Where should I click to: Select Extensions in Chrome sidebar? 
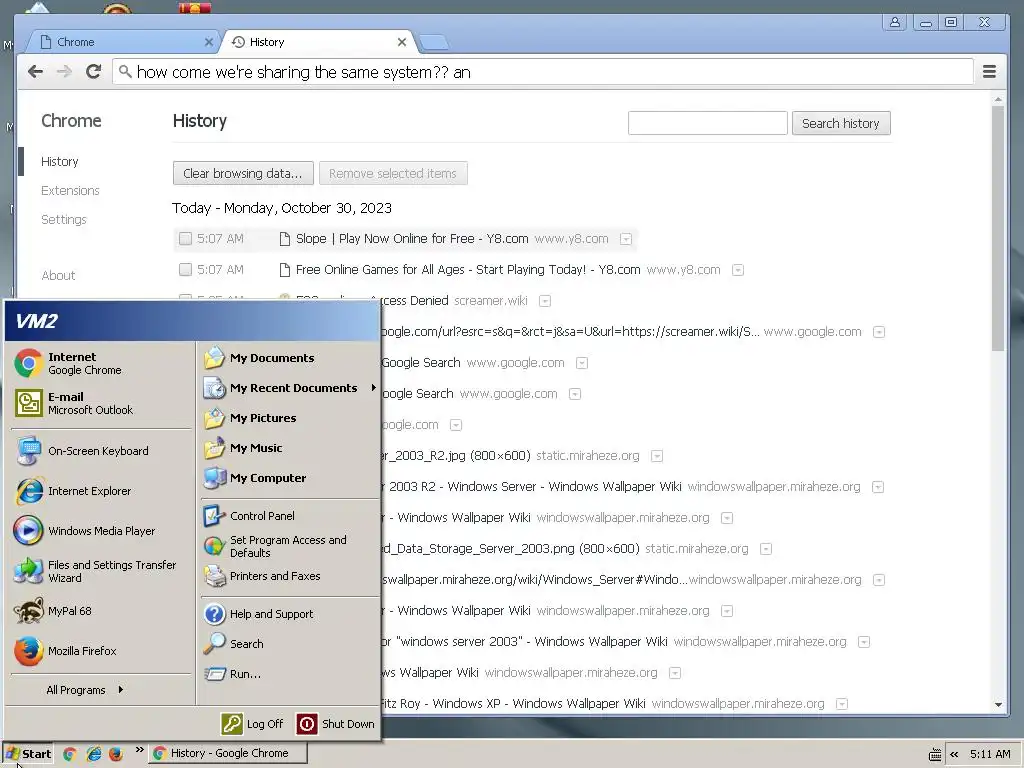[71, 191]
